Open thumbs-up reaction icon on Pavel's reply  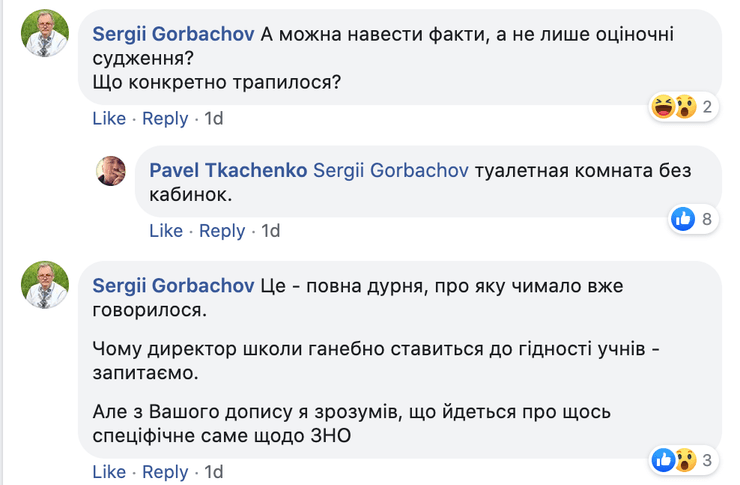(x=683, y=219)
